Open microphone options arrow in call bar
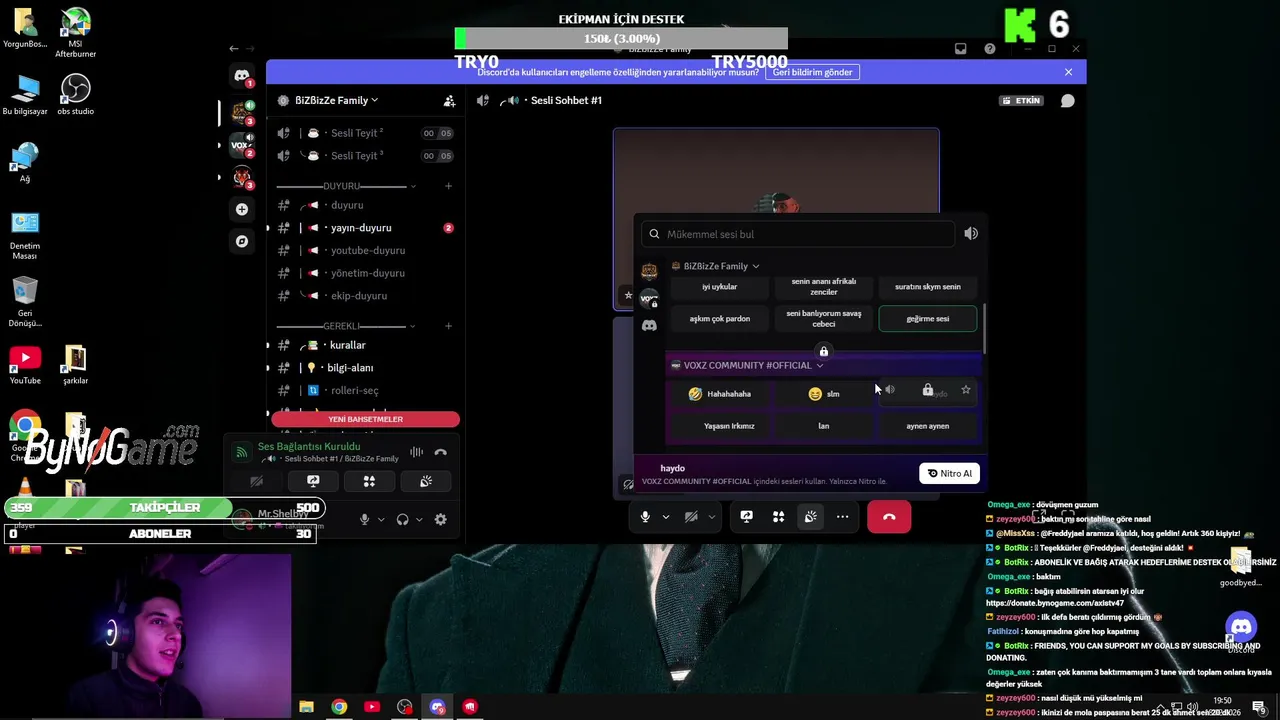Image resolution: width=1280 pixels, height=720 pixels. [x=666, y=517]
